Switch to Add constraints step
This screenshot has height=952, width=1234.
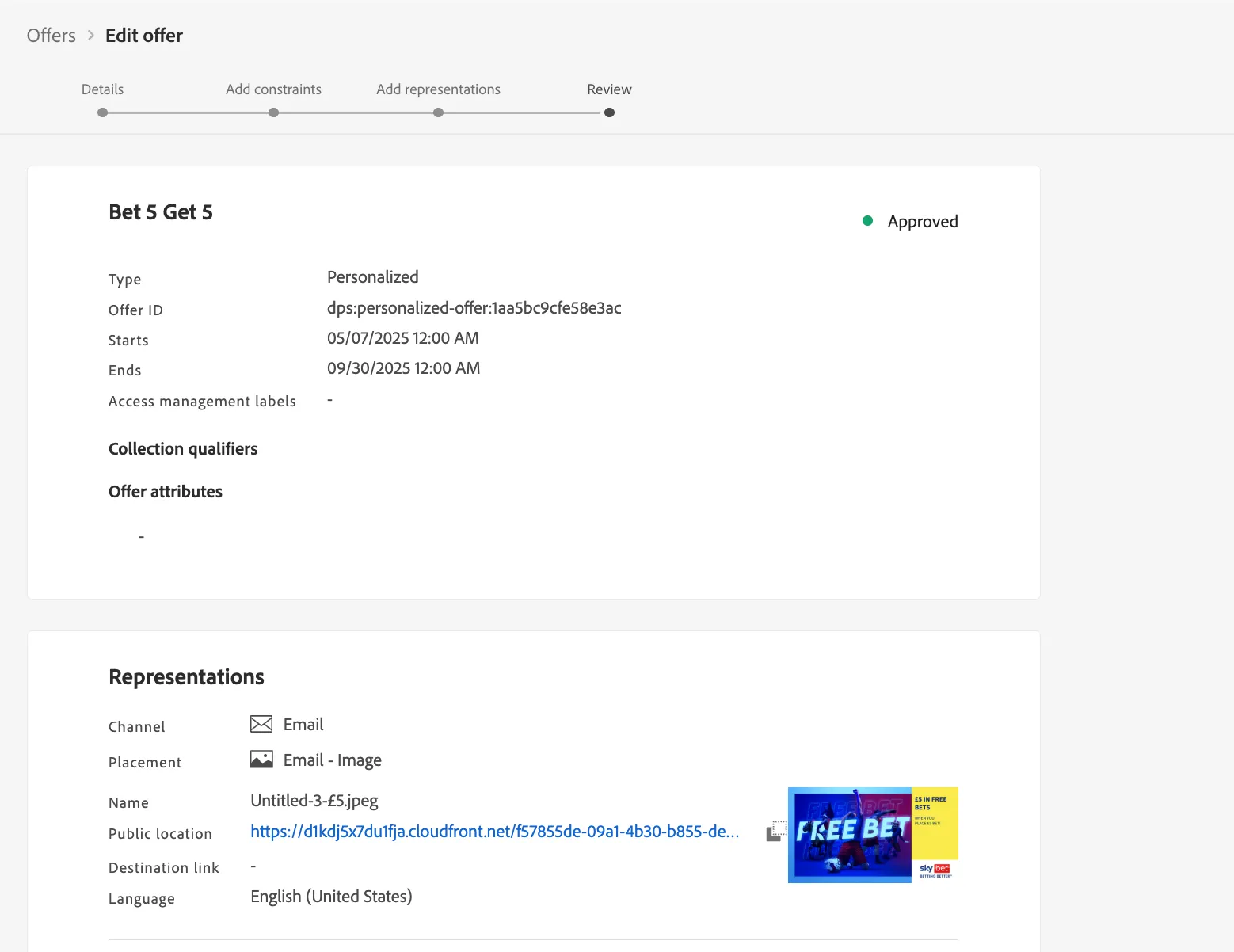273,89
